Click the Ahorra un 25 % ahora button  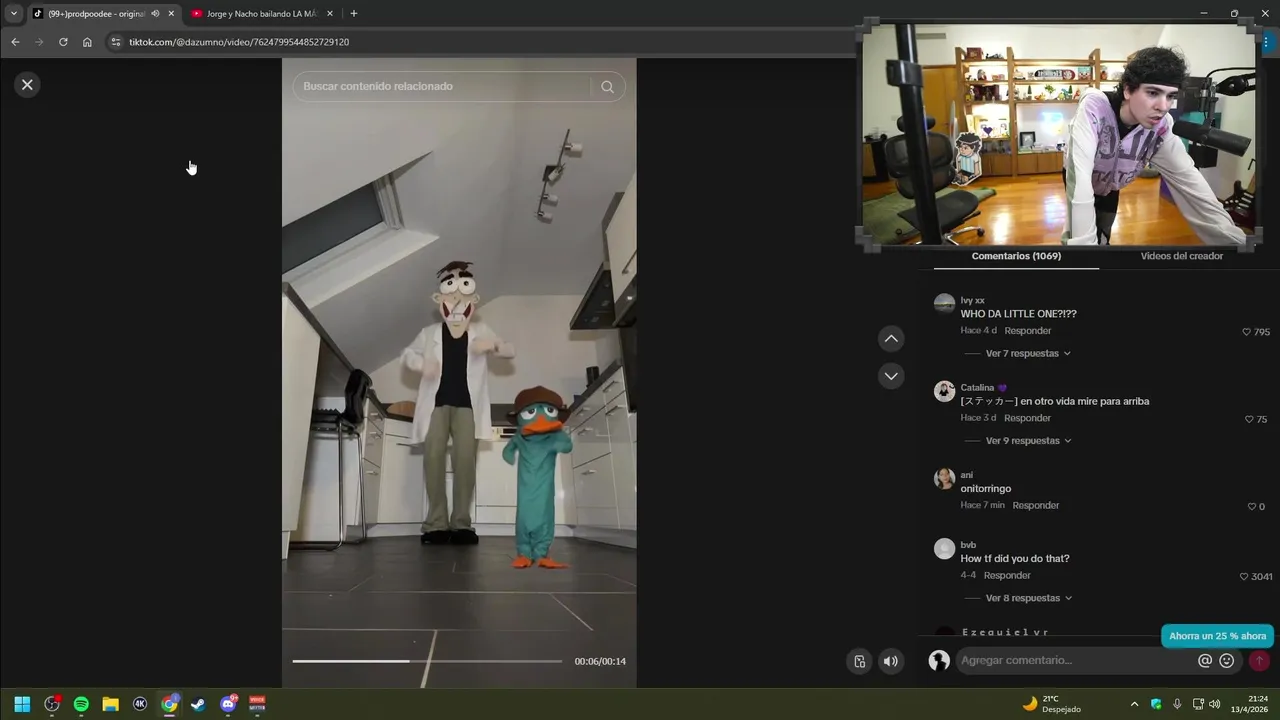[x=1217, y=636]
